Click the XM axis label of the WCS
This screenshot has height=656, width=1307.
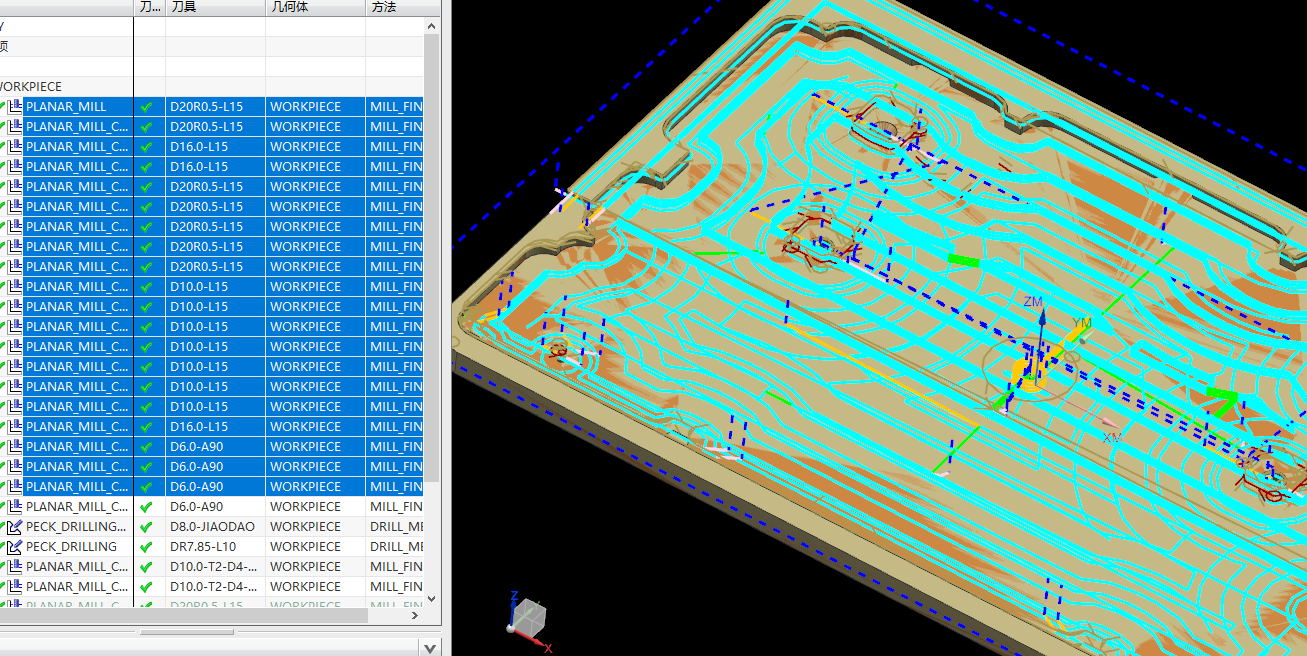click(1112, 437)
